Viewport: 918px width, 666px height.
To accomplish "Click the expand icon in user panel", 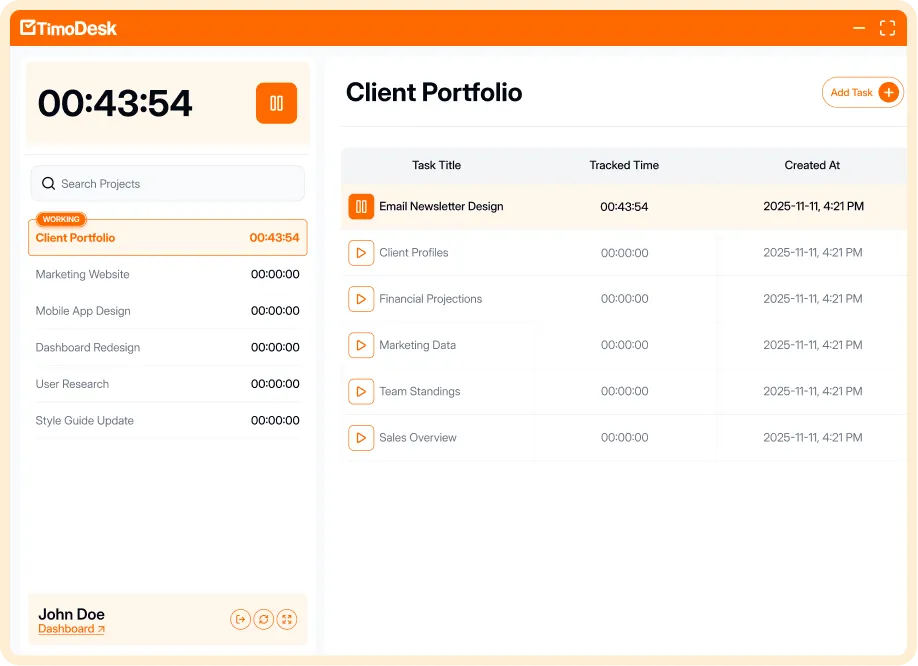I will [x=287, y=620].
